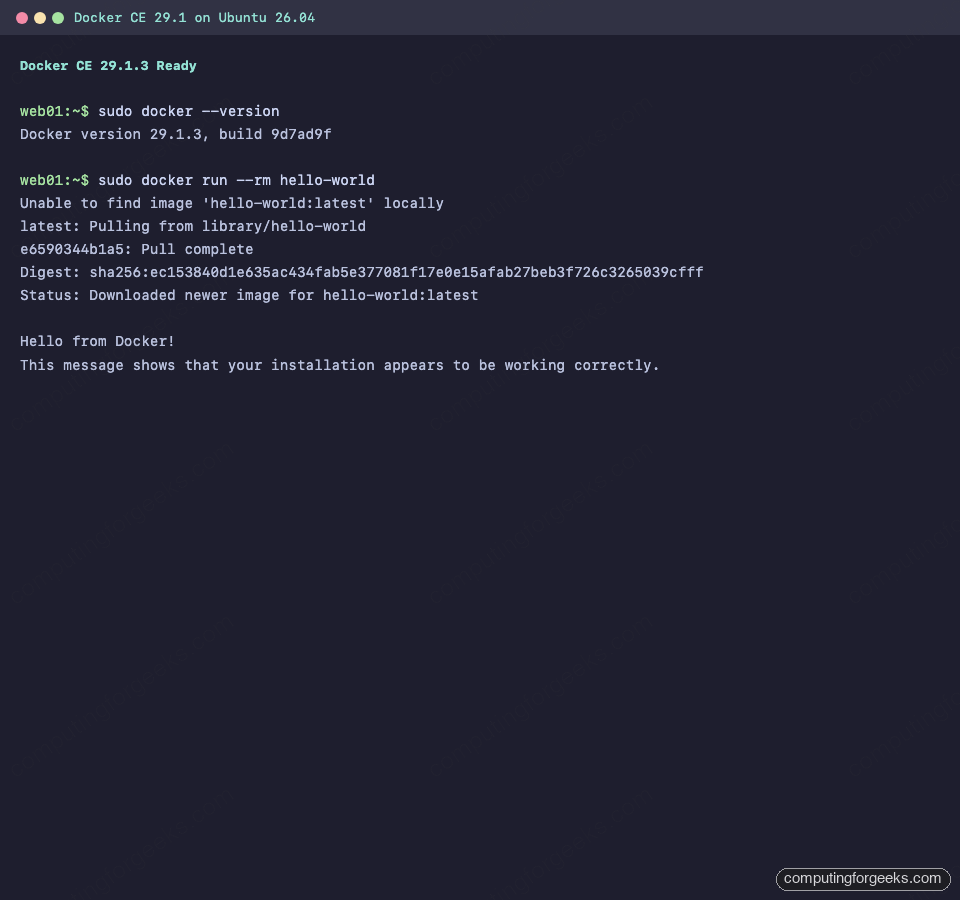Open the computingforgeeks.com link badge

pos(862,879)
